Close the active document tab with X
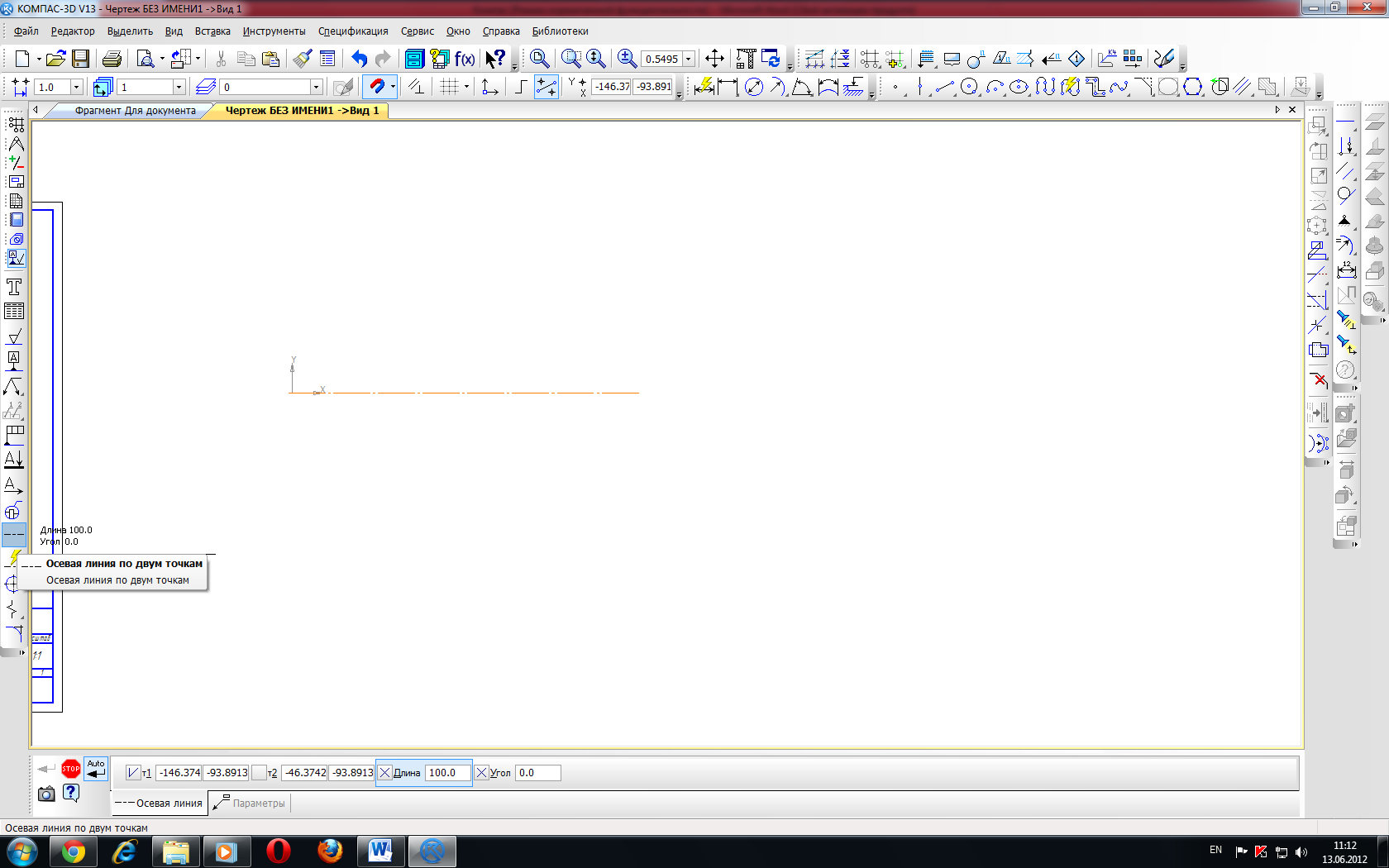This screenshot has width=1389, height=868. click(1292, 110)
